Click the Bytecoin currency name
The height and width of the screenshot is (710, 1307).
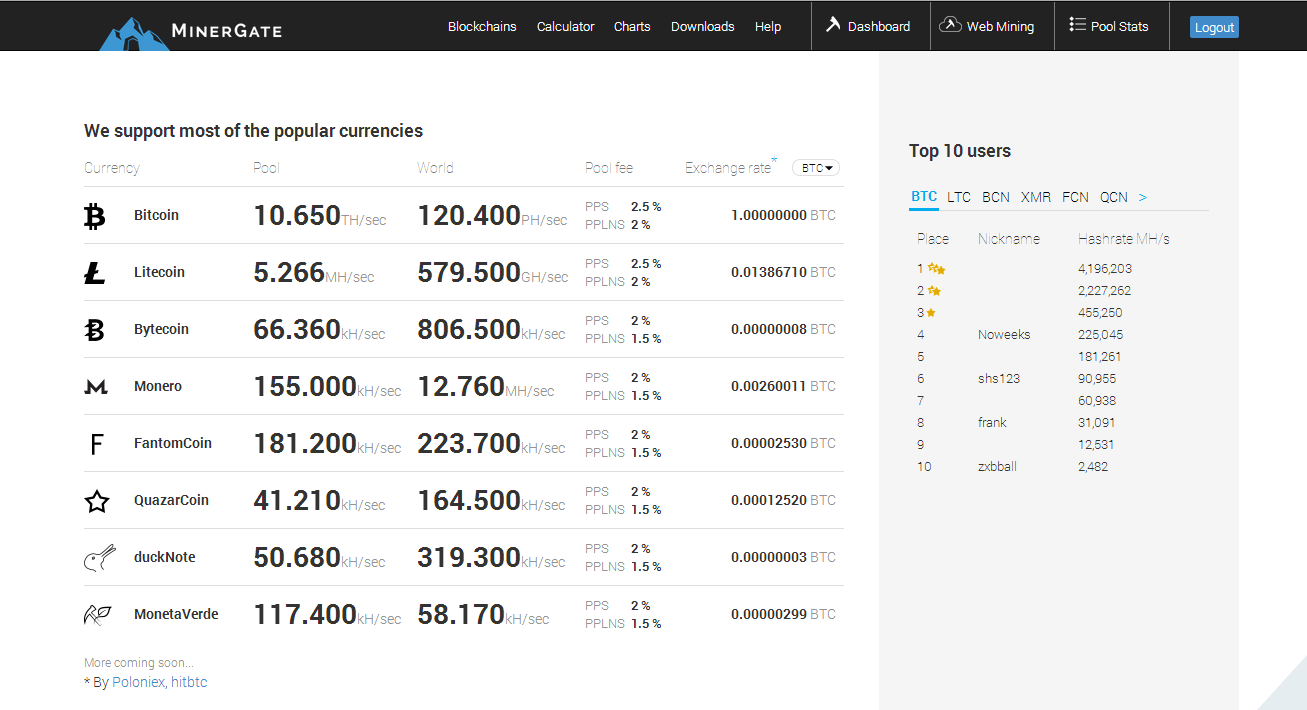[x=161, y=329]
